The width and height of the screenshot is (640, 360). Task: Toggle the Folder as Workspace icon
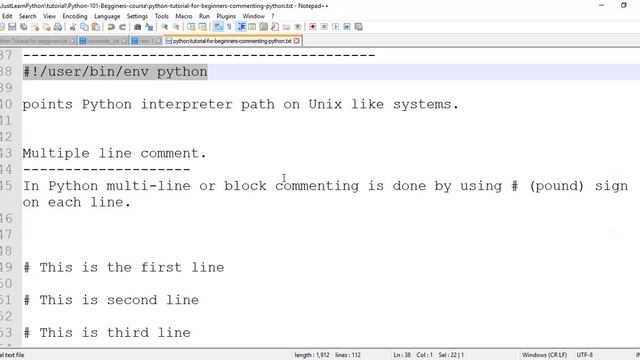tap(287, 27)
